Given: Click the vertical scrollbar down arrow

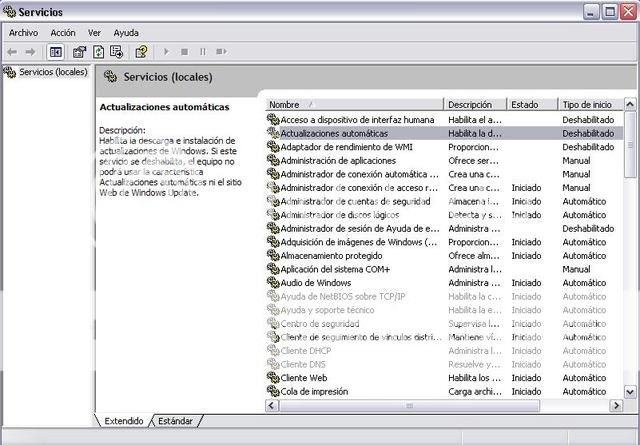Looking at the screenshot, I should tap(630, 392).
